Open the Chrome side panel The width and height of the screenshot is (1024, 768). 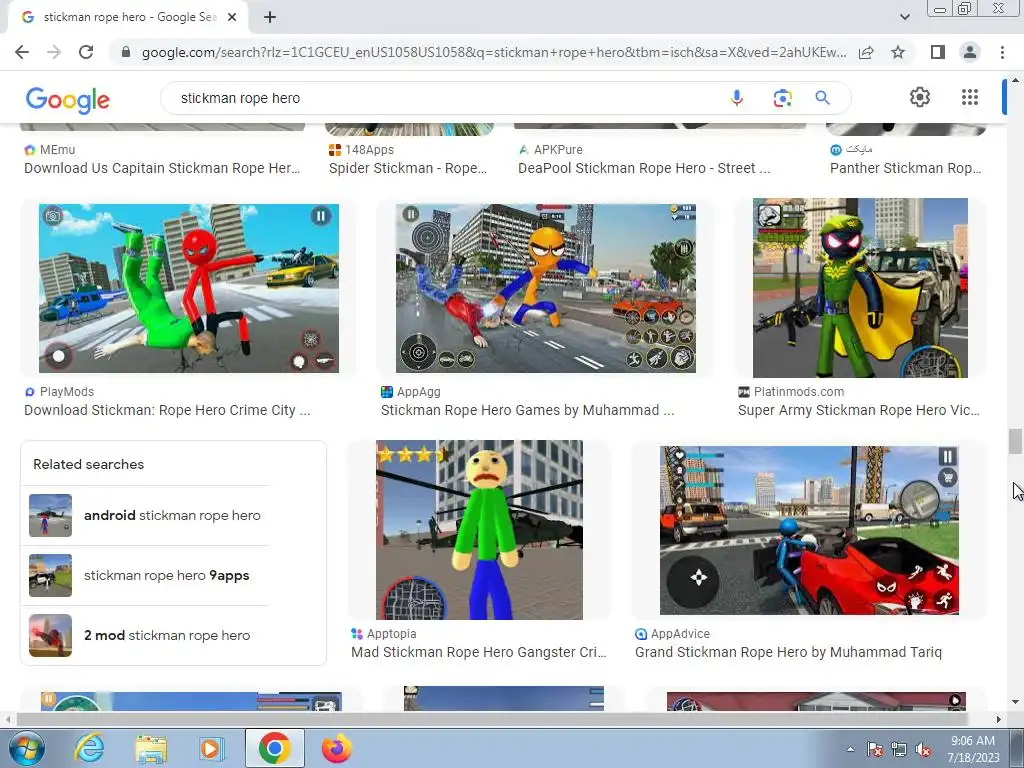point(937,52)
